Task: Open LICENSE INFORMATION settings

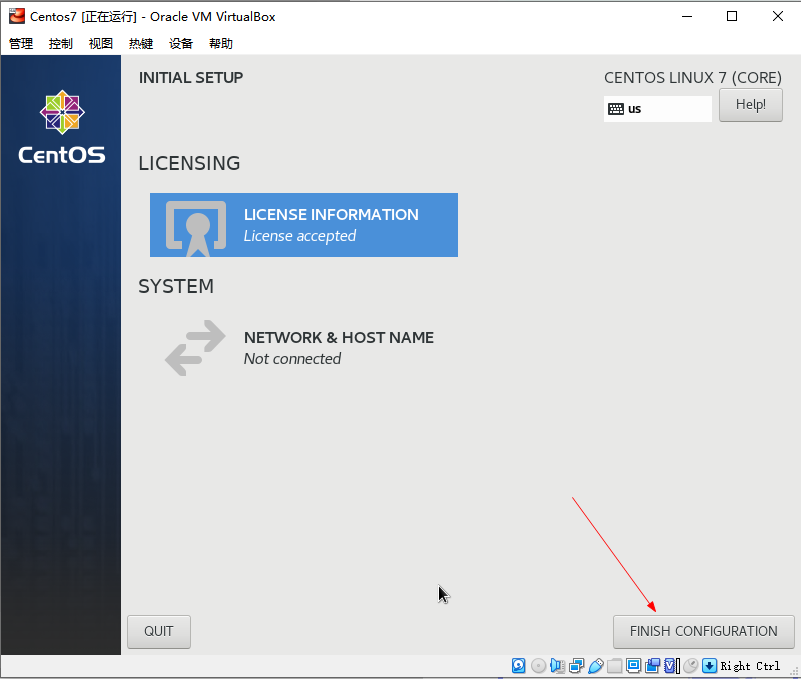Action: [303, 225]
